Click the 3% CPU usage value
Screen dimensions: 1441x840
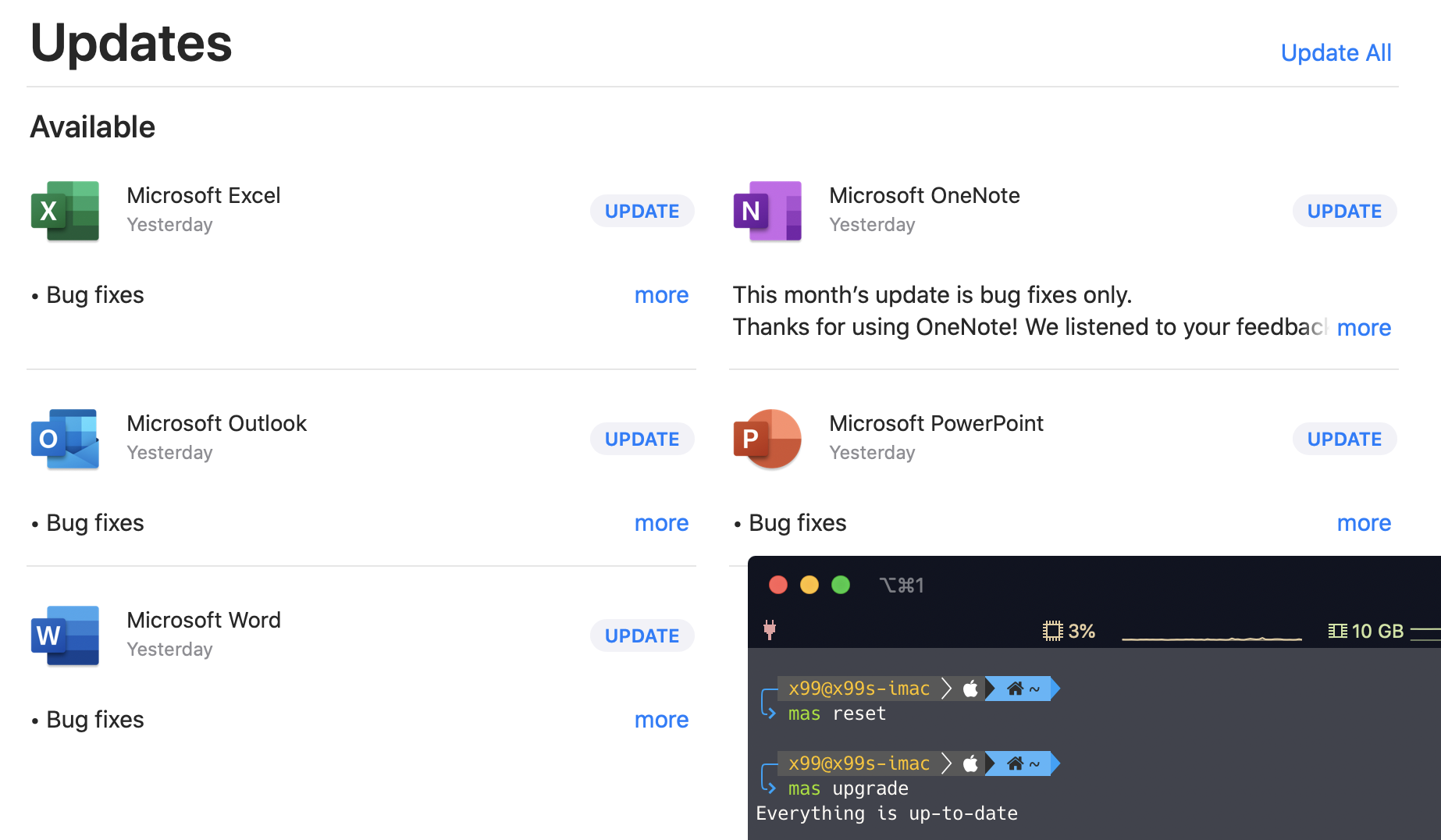[1081, 631]
